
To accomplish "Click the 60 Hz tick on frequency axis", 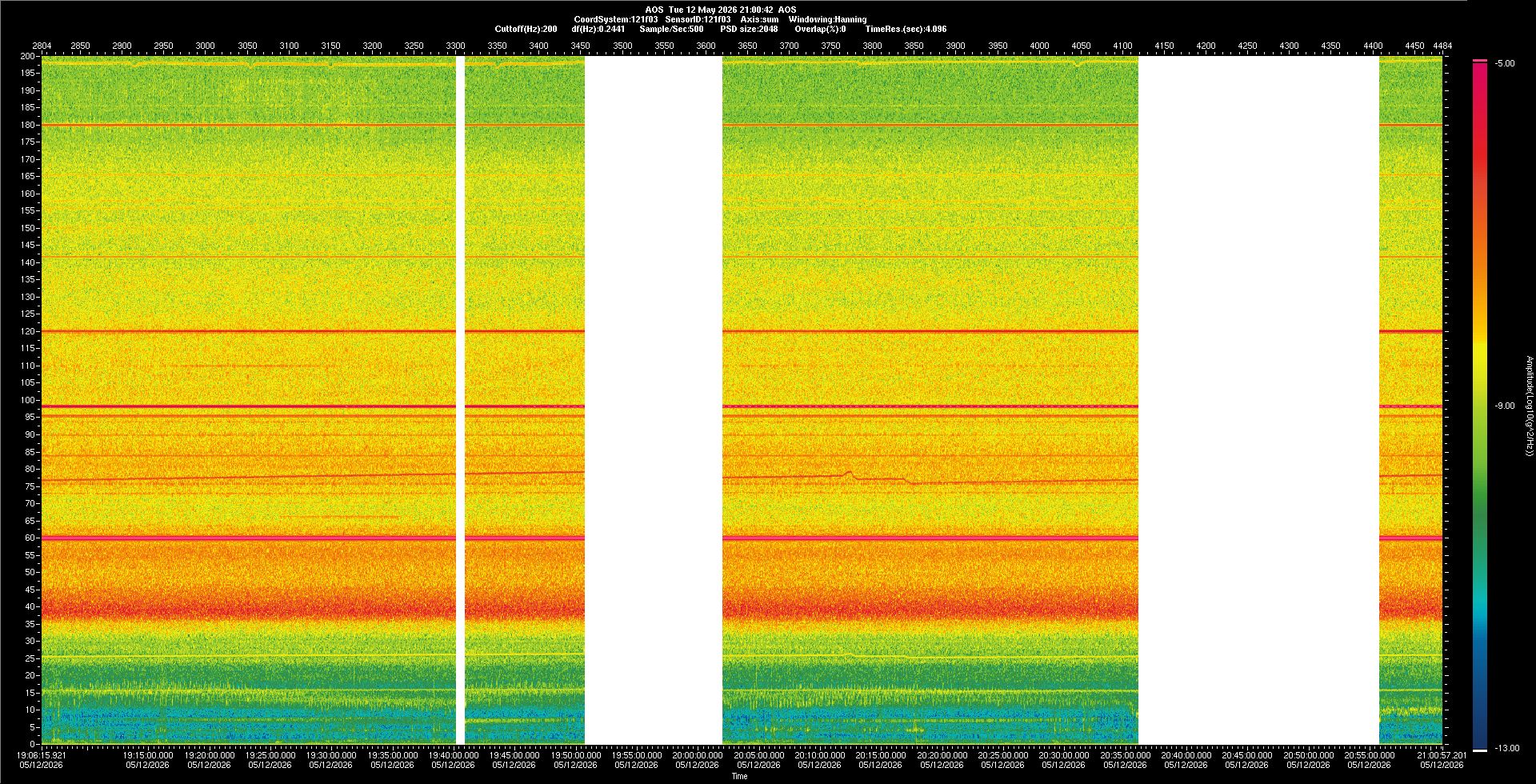I will click(x=30, y=538).
